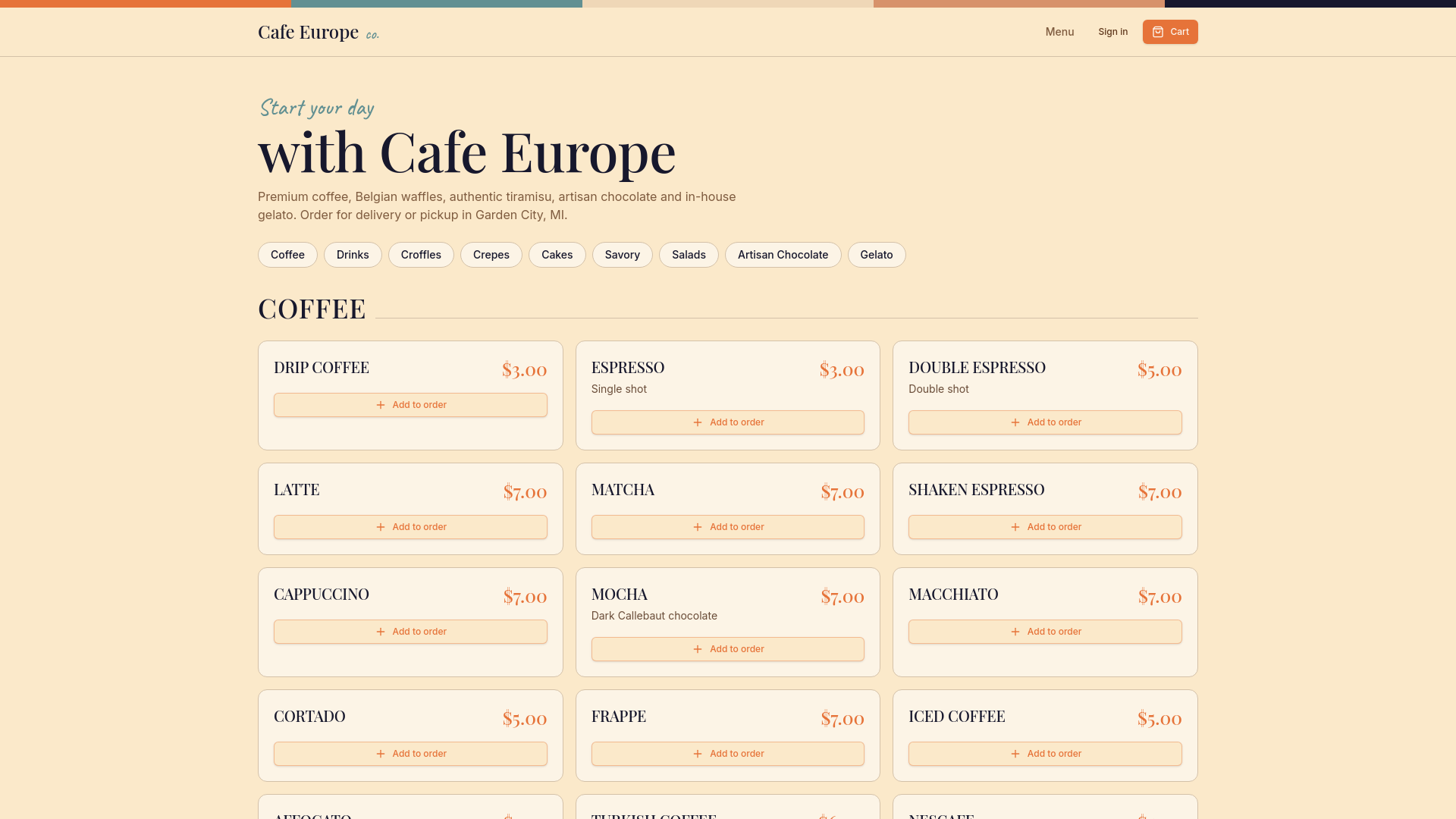
Task: Click the MATCHA item title
Action: pyautogui.click(x=623, y=490)
